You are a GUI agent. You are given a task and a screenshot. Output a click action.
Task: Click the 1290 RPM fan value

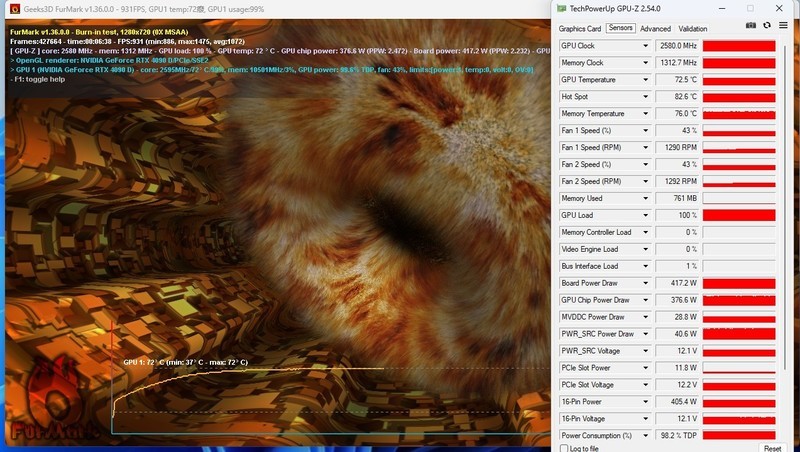tap(677, 147)
